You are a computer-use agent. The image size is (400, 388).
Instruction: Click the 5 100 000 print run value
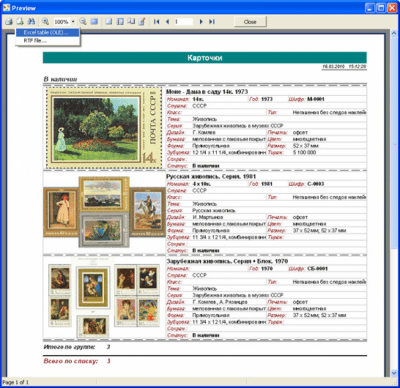(x=304, y=152)
